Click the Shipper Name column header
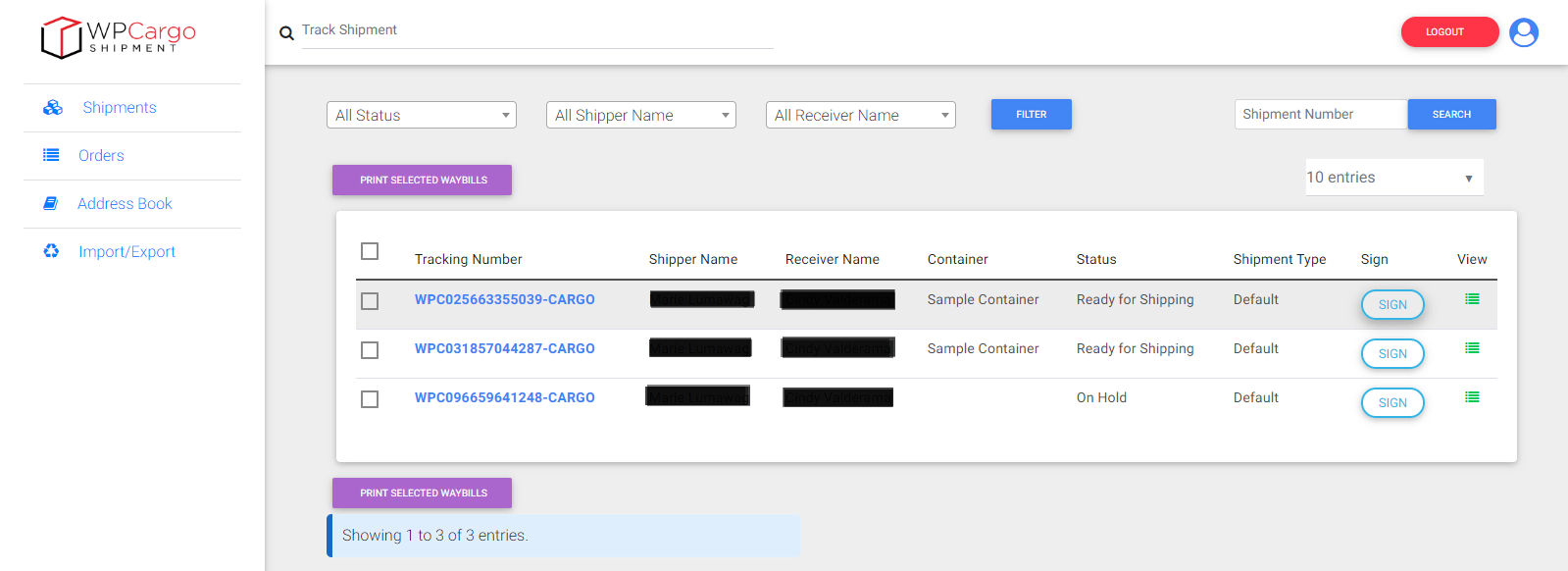The image size is (1568, 571). pos(692,259)
